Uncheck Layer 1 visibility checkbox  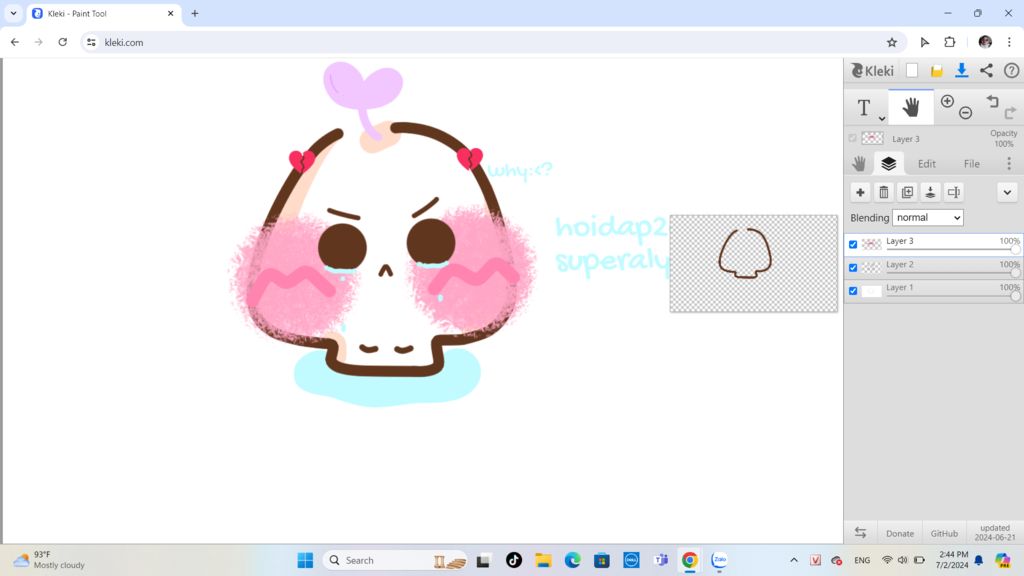click(853, 291)
